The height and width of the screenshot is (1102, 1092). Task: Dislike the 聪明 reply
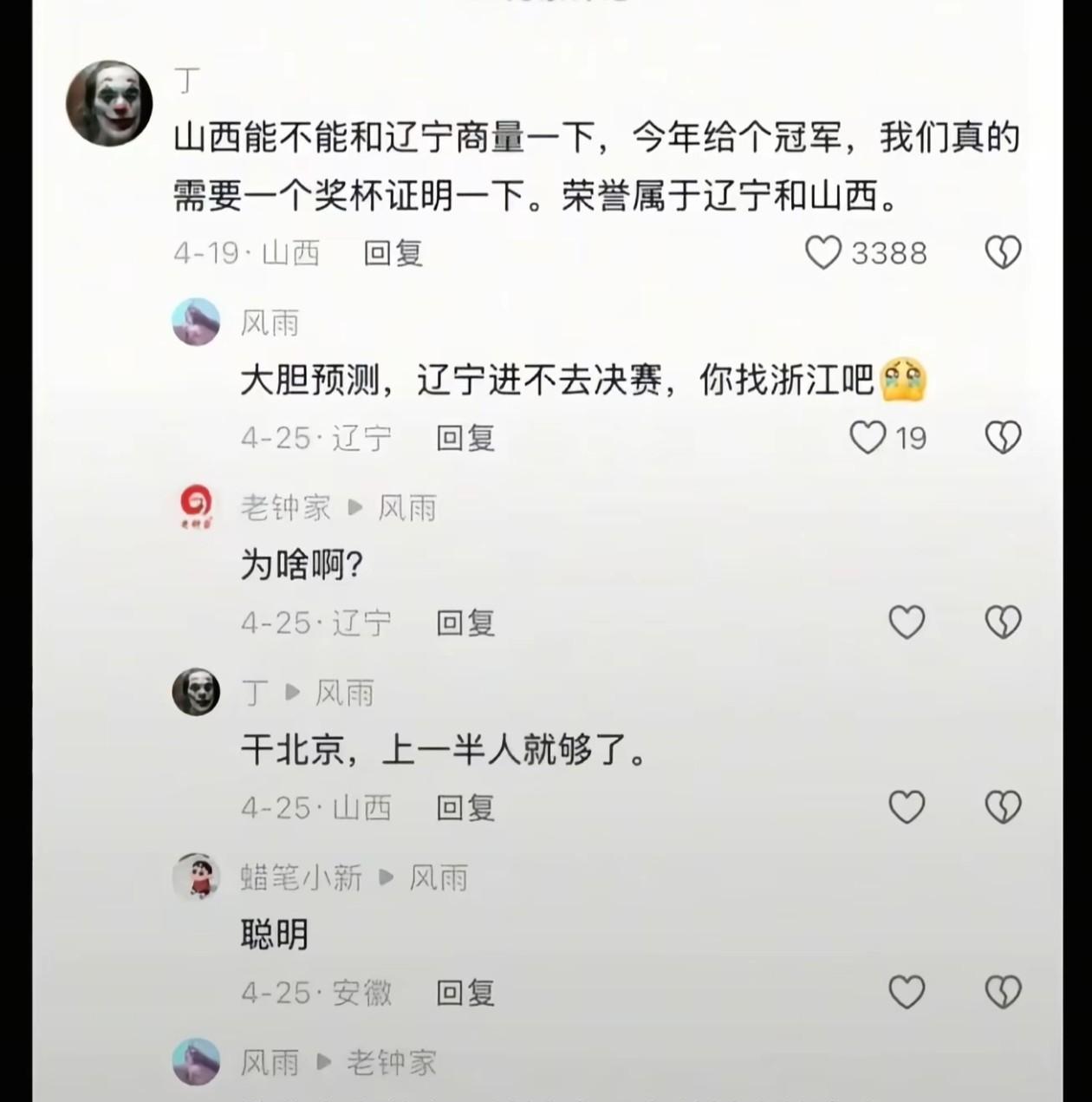tap(1003, 992)
